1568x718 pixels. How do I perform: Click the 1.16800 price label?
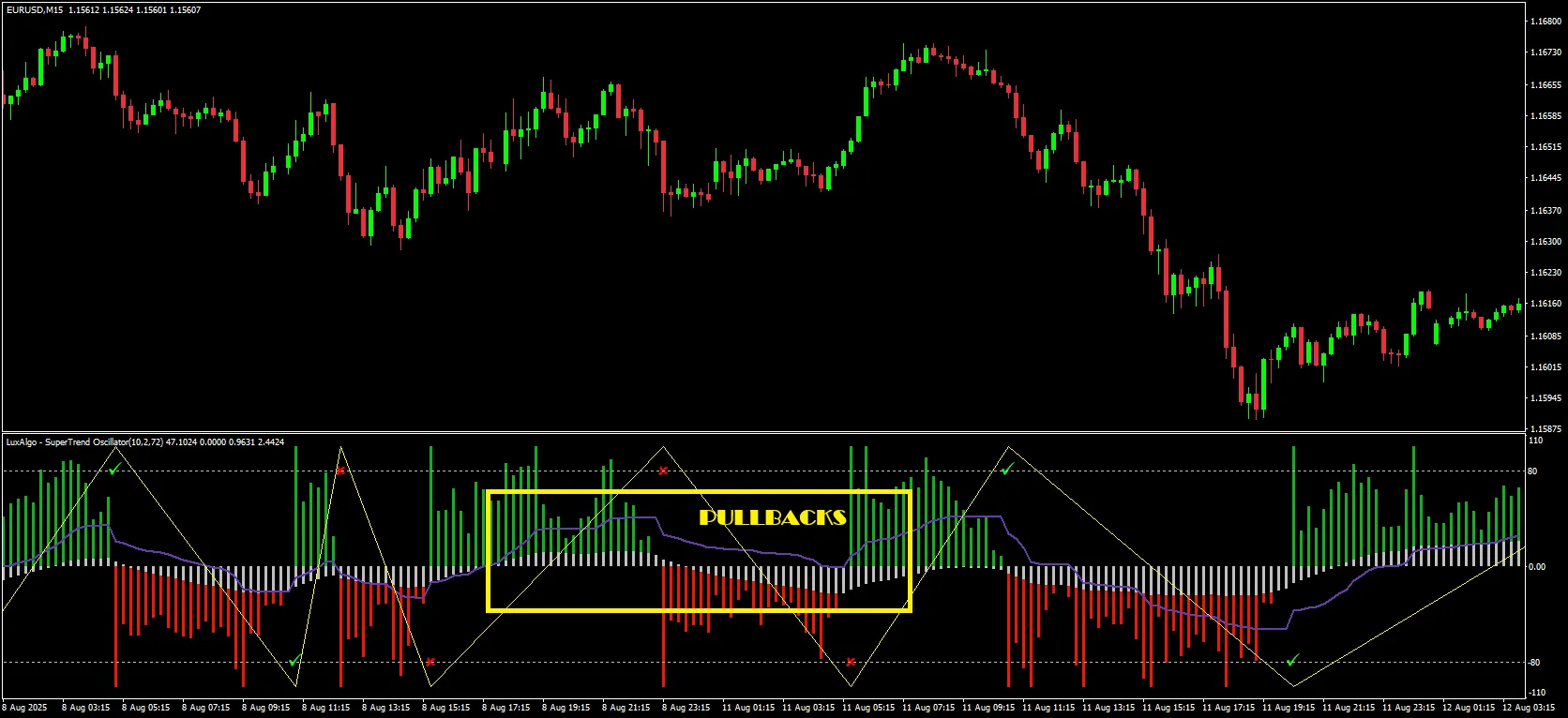1545,21
